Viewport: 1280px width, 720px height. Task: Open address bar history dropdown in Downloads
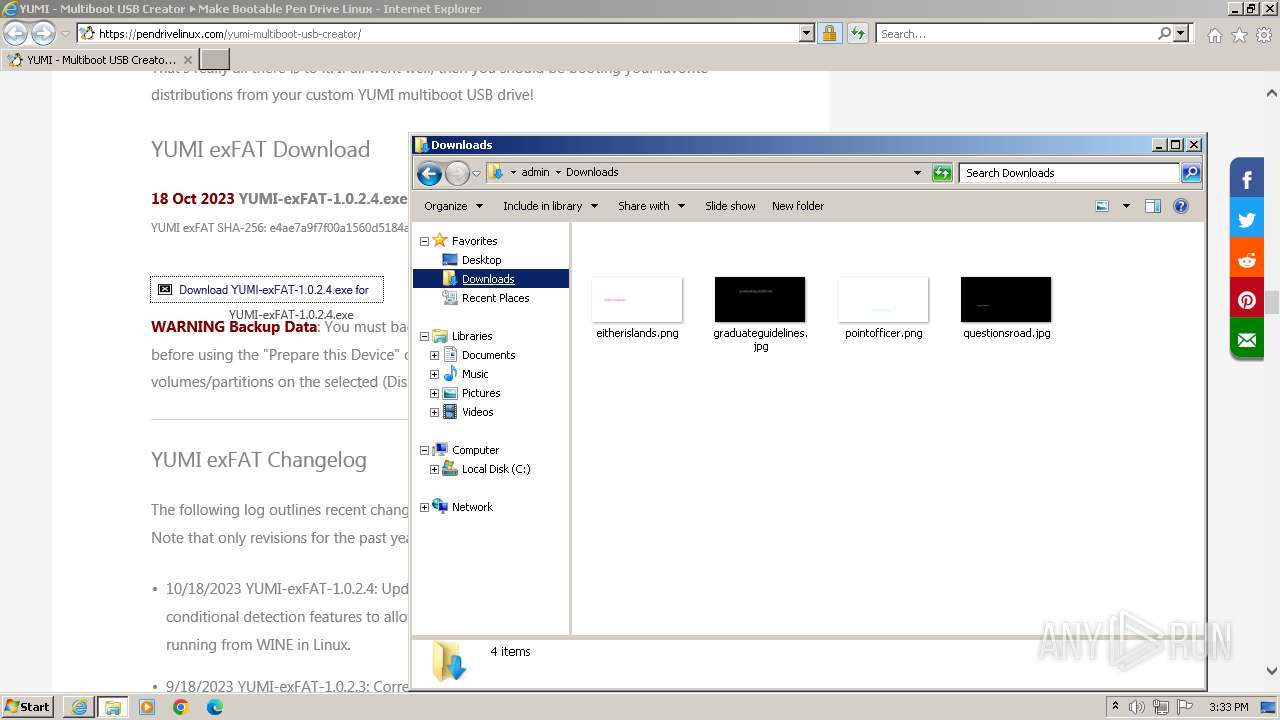[917, 173]
